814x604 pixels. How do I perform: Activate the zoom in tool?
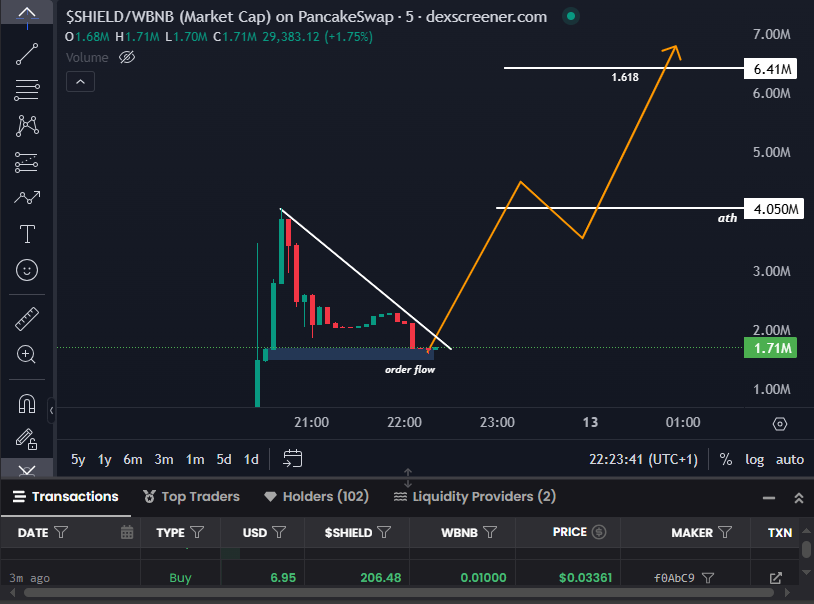point(27,355)
